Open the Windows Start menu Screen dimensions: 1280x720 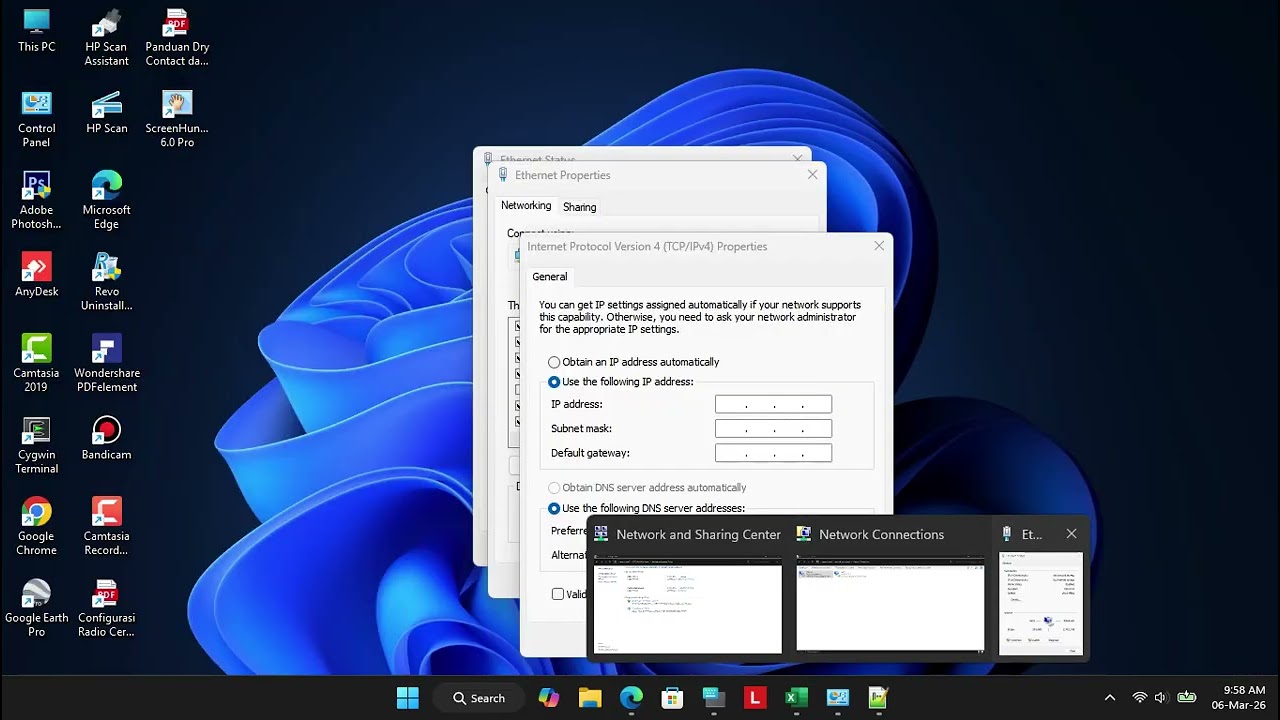coord(408,698)
